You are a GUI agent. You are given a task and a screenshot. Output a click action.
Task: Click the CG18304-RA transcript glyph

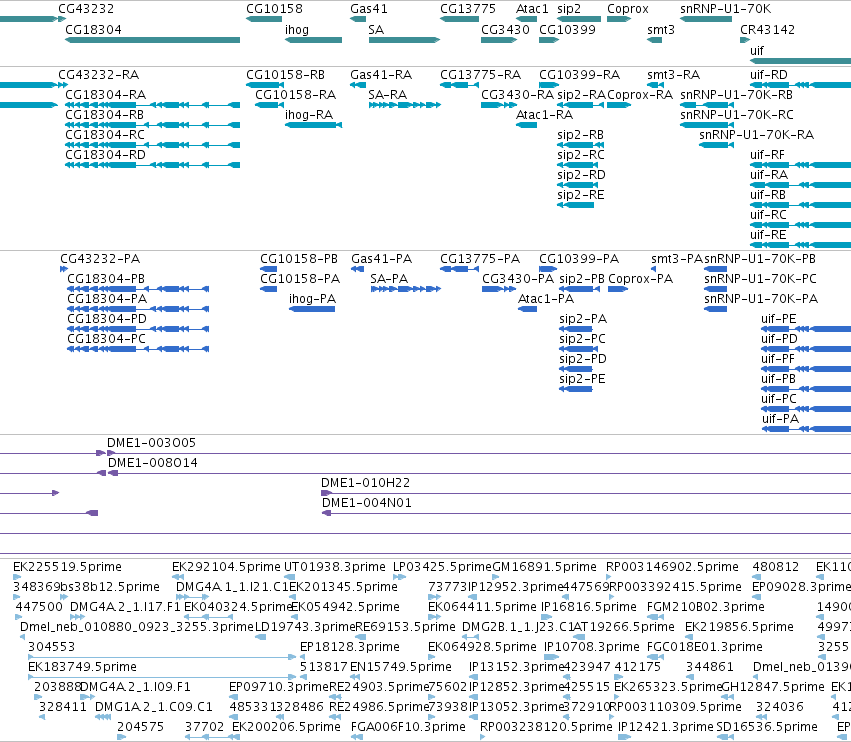coord(153,105)
